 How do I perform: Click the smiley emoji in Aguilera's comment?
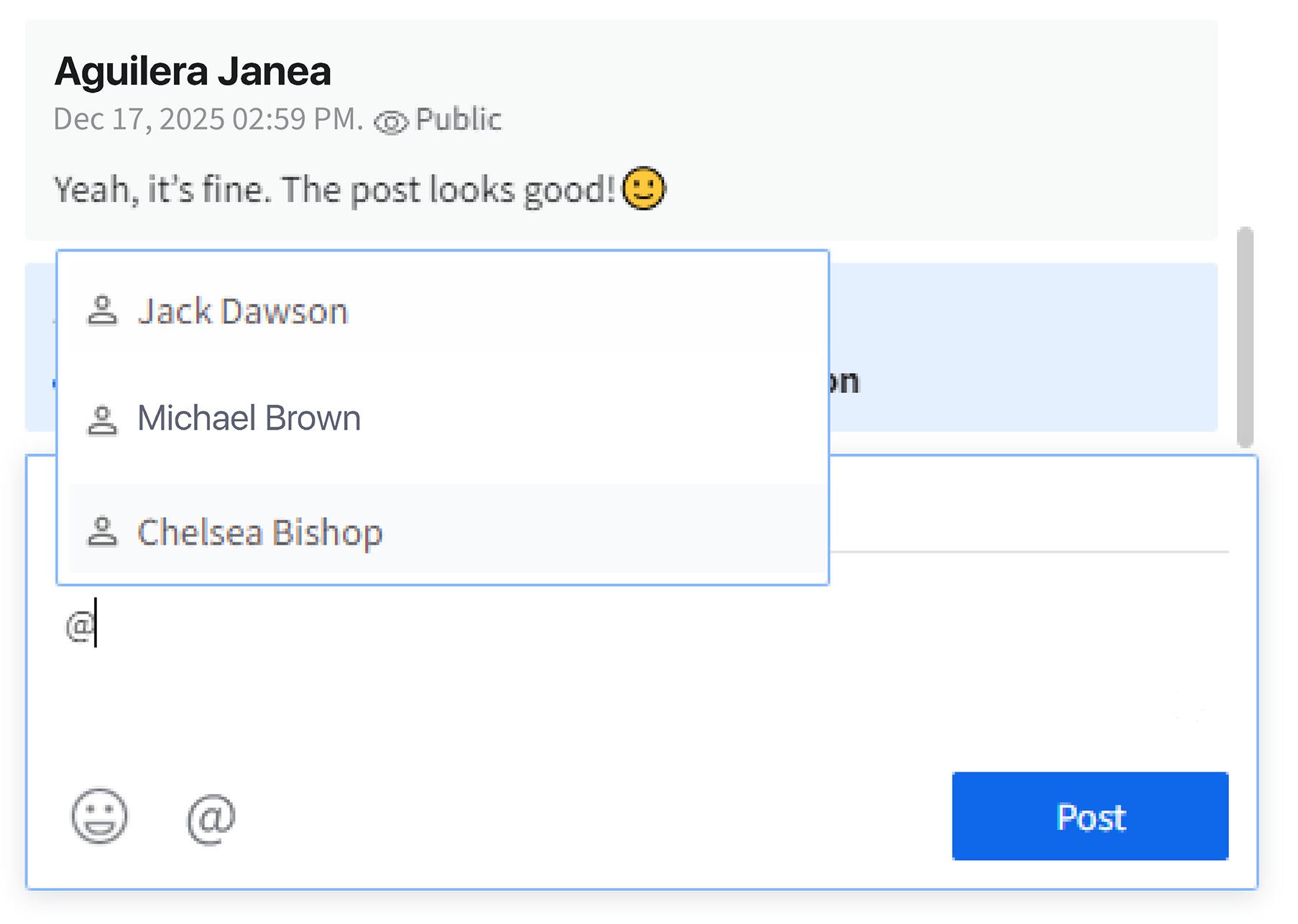[644, 188]
